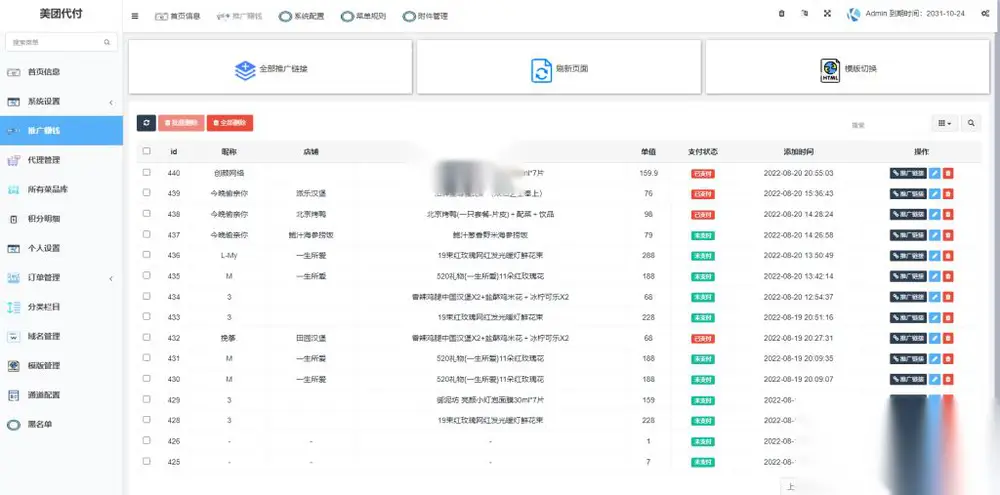This screenshot has height=495, width=1000.
Task: Open the 首页信息 top tab
Action: [177, 16]
